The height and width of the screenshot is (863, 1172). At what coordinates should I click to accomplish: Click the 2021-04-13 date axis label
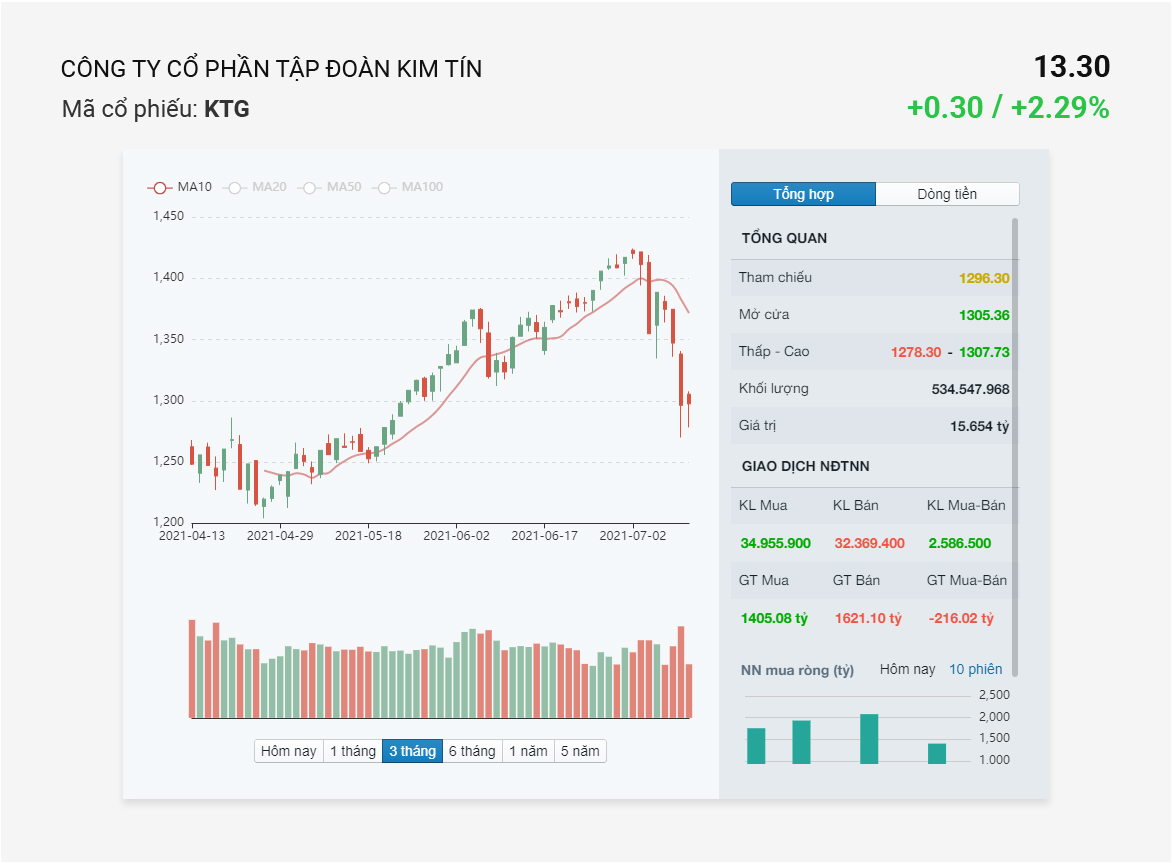tap(192, 536)
